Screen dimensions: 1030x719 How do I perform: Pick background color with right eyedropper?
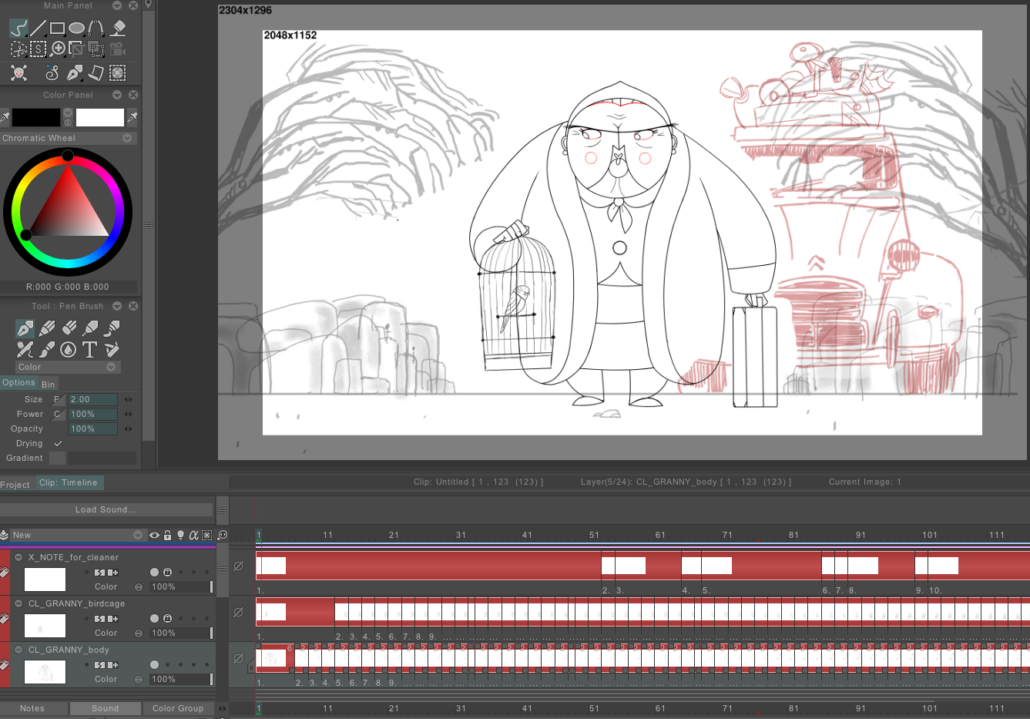(132, 118)
